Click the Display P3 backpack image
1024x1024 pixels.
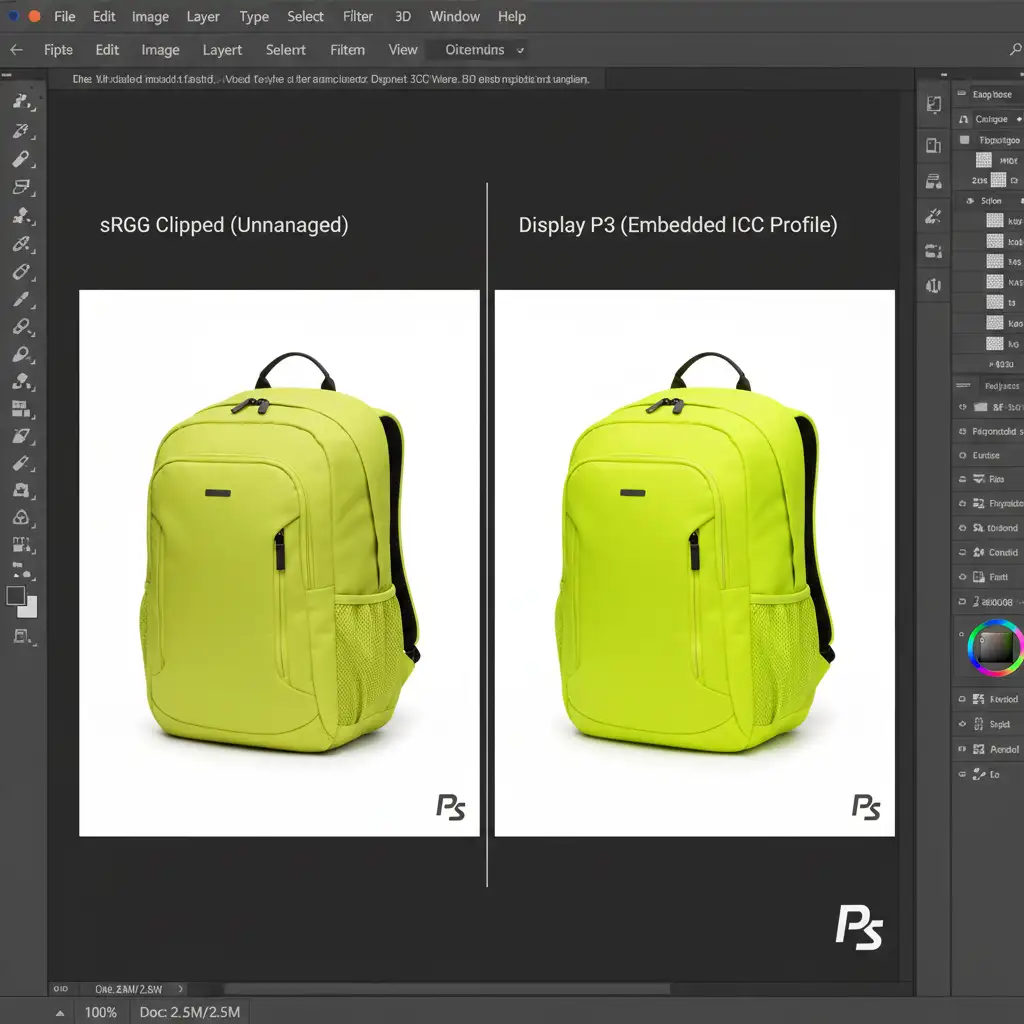694,562
